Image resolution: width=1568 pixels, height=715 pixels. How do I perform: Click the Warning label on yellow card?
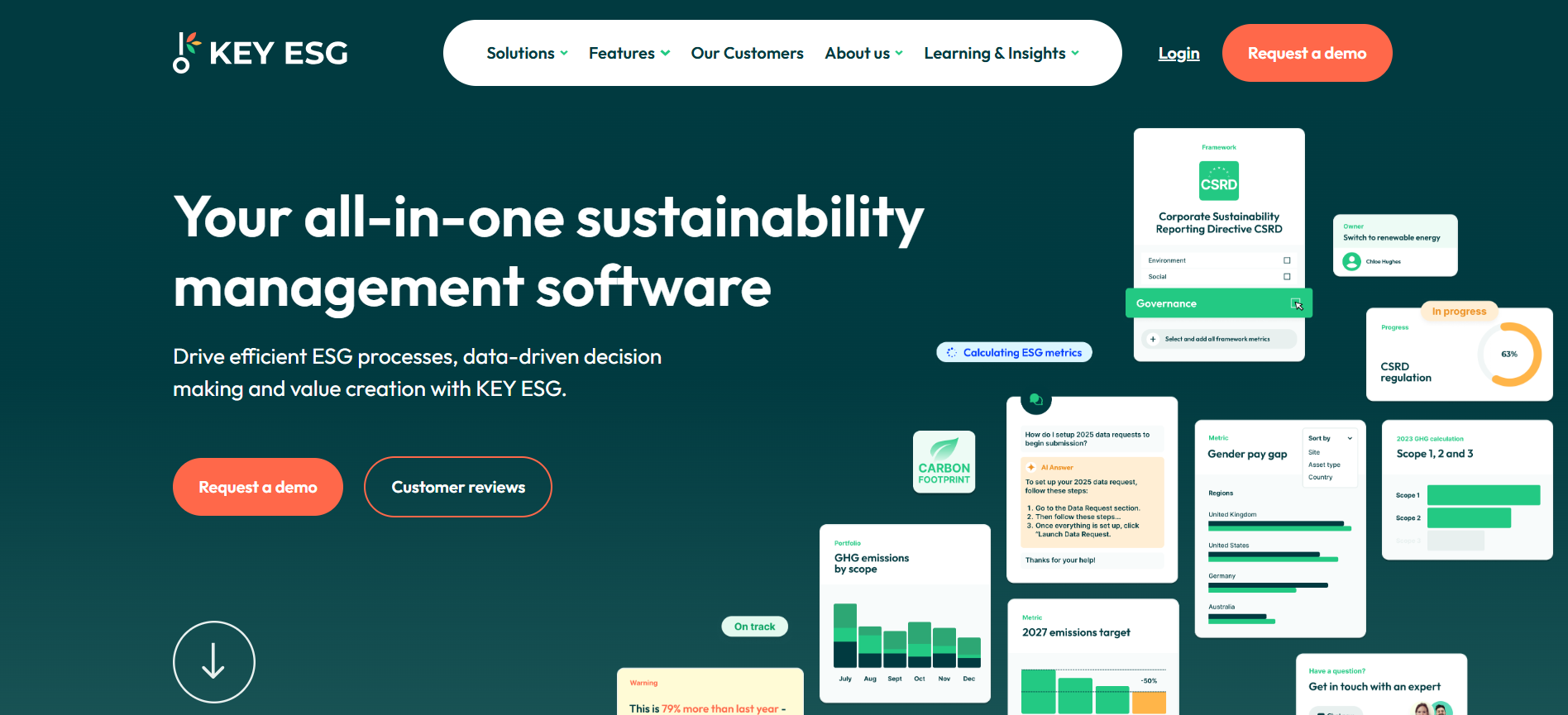643,683
